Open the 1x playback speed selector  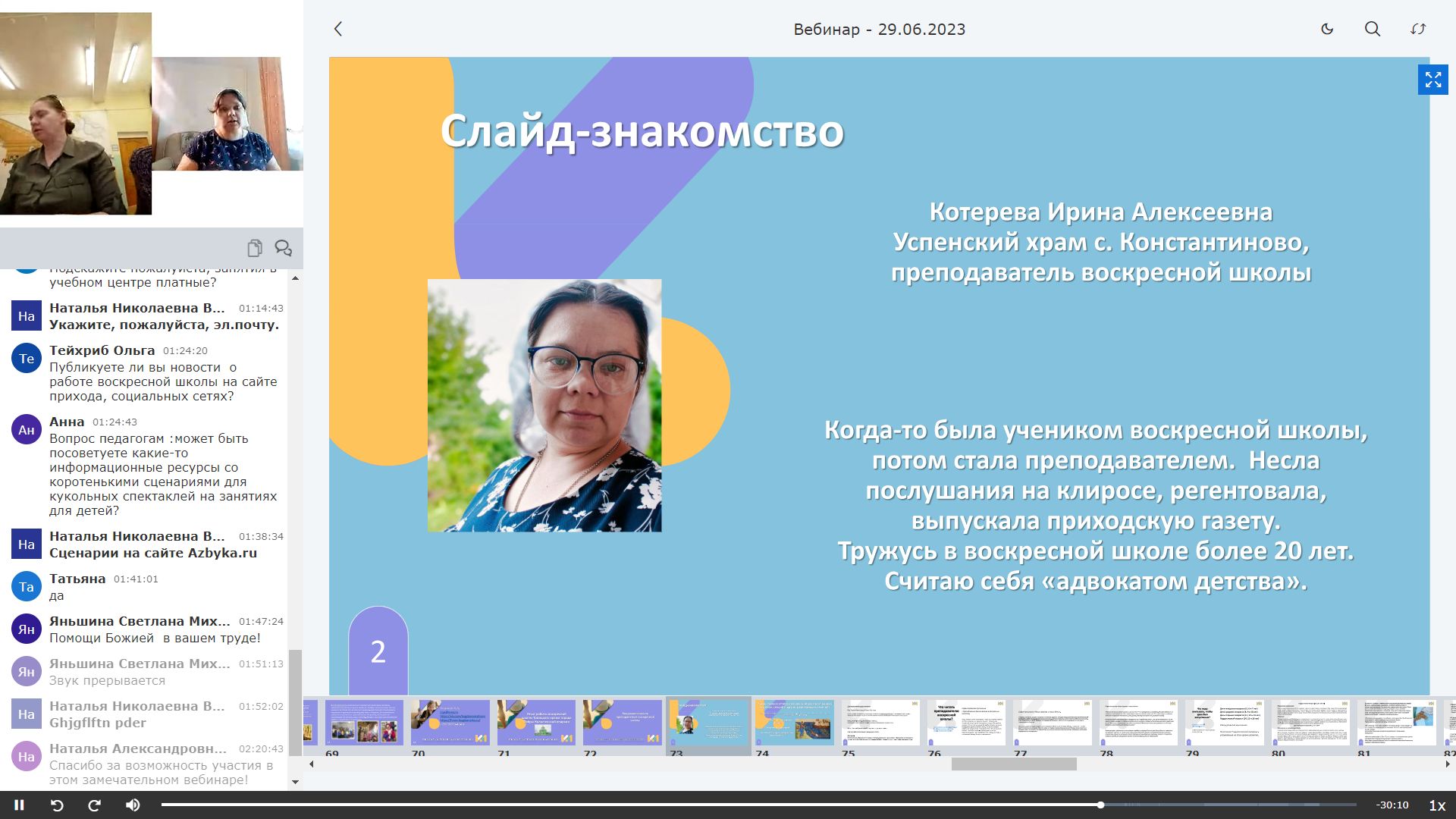pos(1436,805)
